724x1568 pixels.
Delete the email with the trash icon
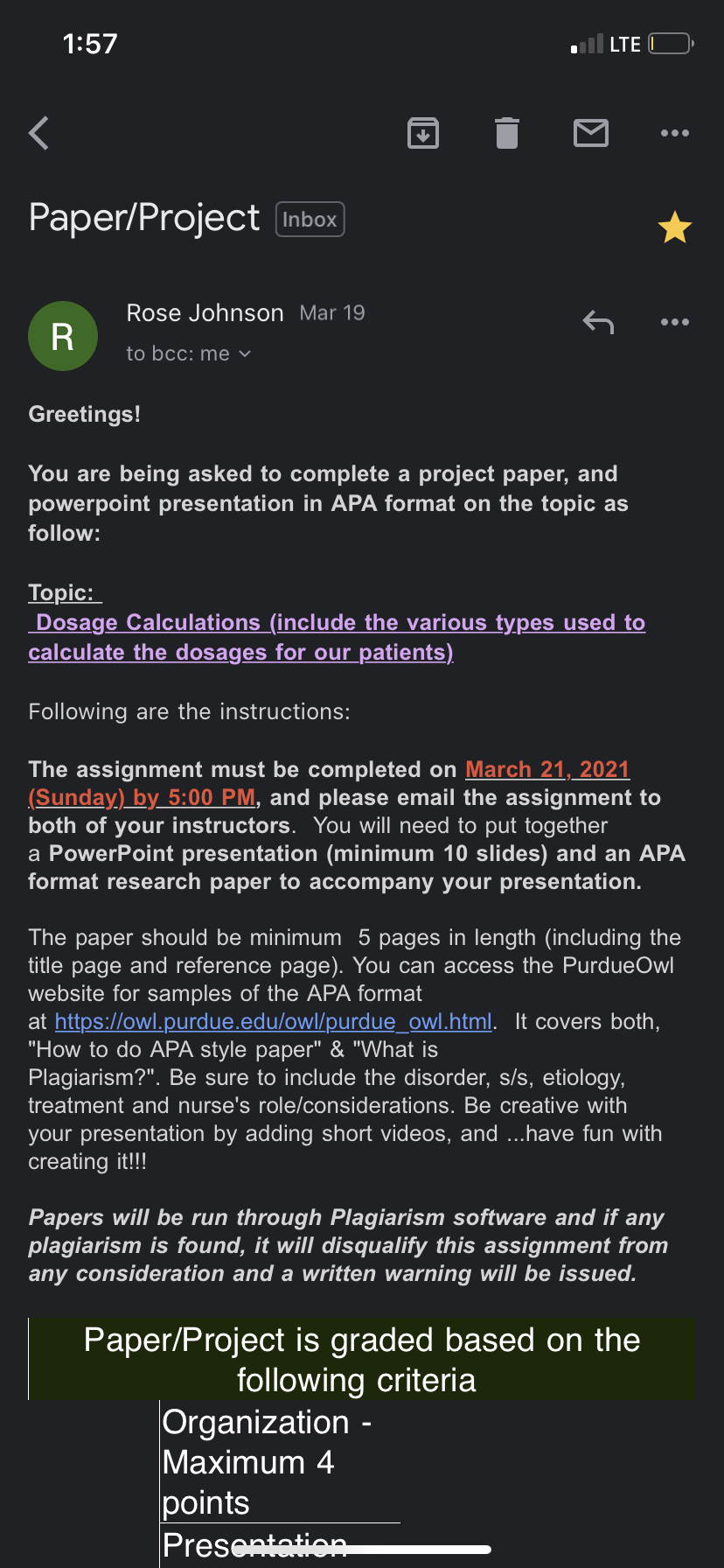(507, 133)
